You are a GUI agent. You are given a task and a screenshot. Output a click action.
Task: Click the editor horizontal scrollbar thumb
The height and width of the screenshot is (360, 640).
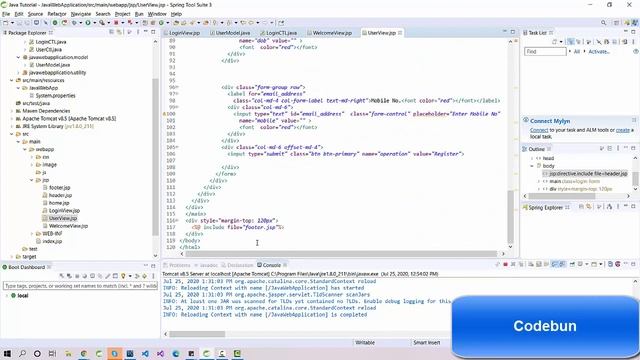[x=341, y=253]
